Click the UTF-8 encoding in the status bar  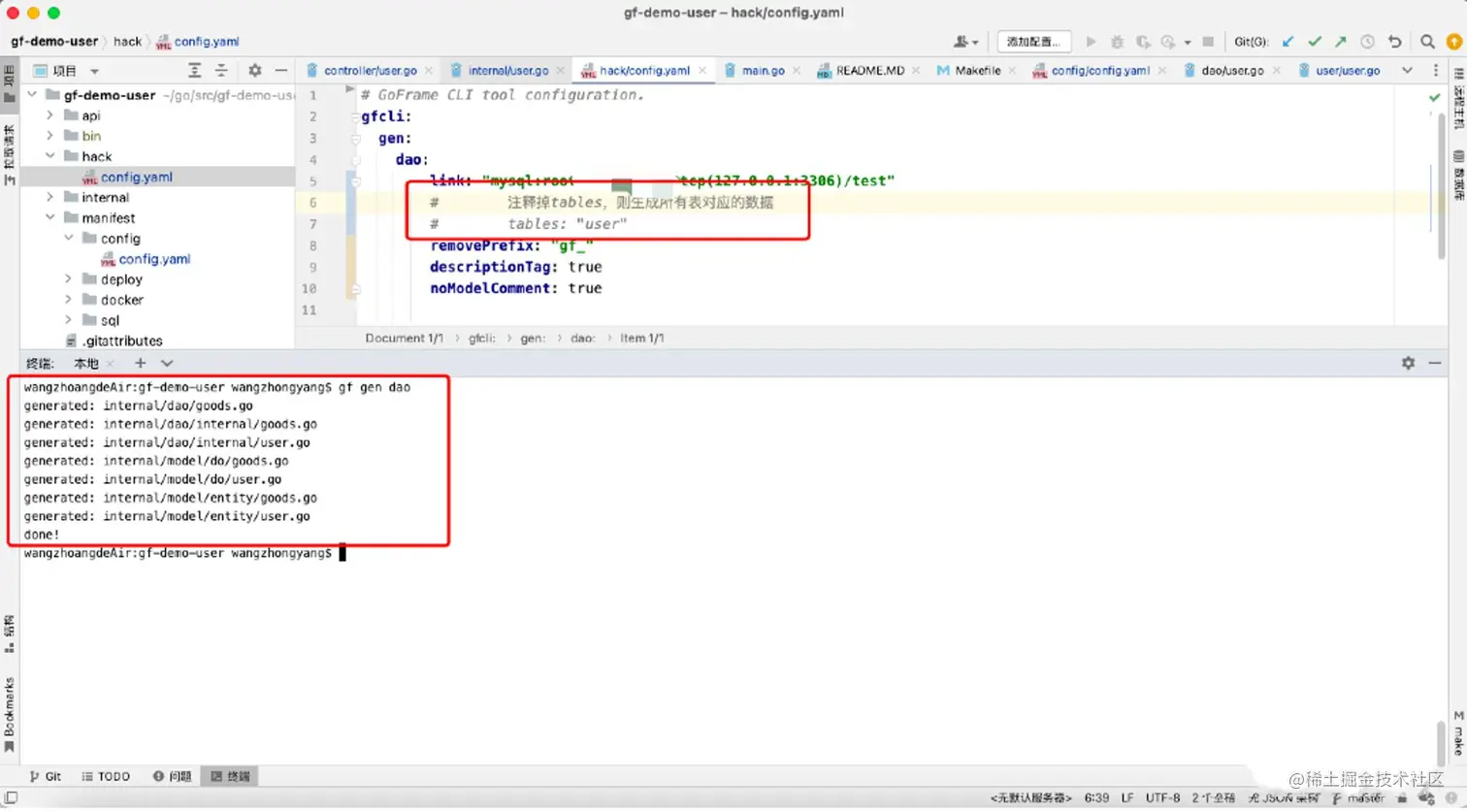point(1162,798)
